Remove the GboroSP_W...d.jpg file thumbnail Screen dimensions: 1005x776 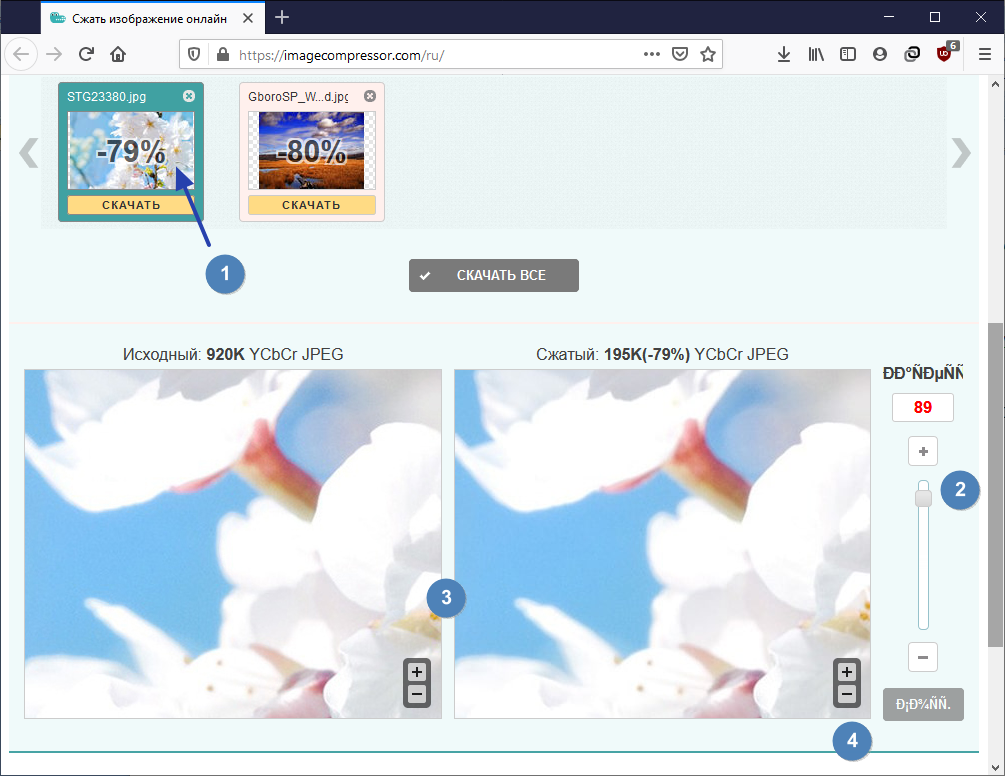(370, 96)
